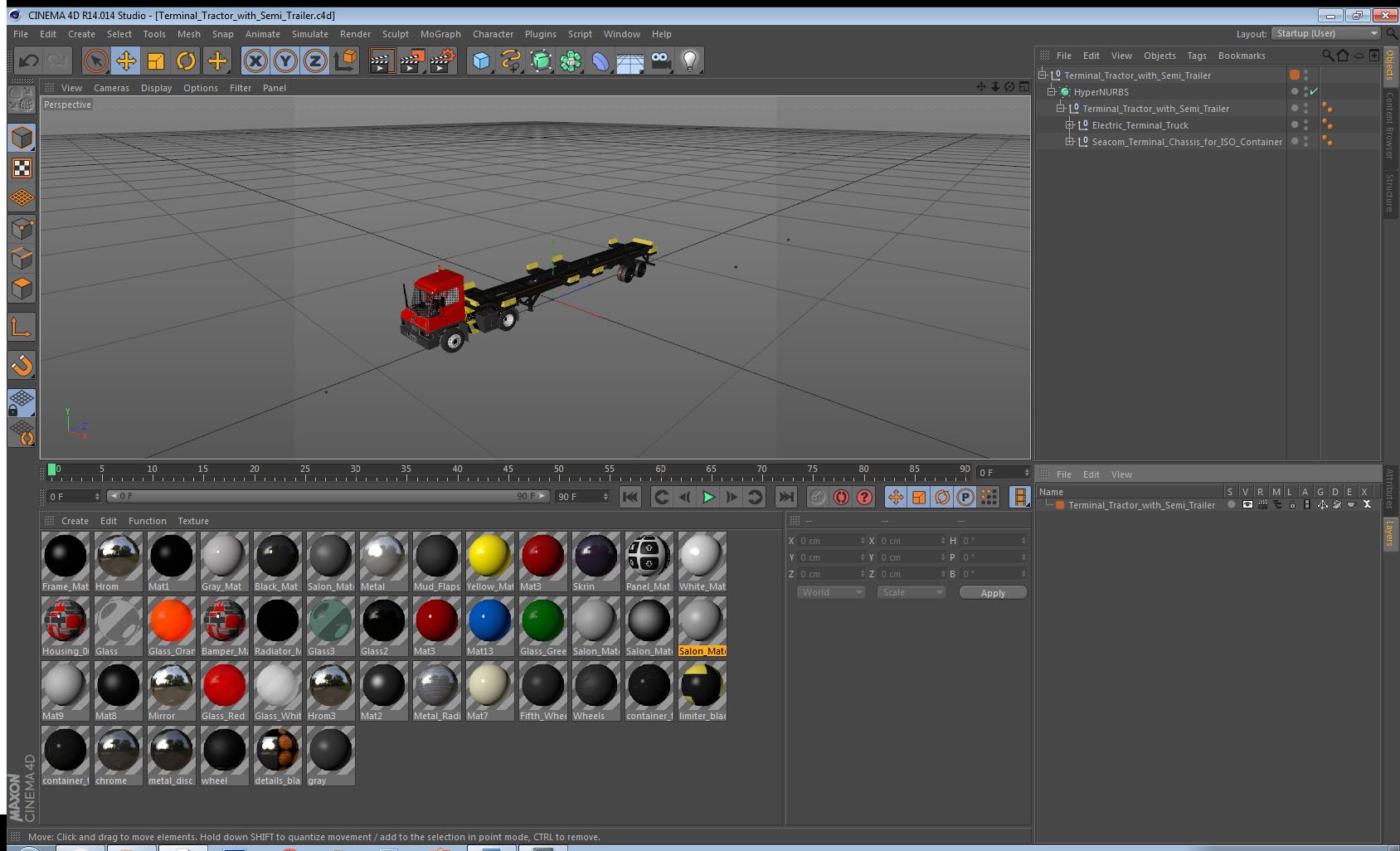Open the Object Manager Tags menu

click(1197, 56)
